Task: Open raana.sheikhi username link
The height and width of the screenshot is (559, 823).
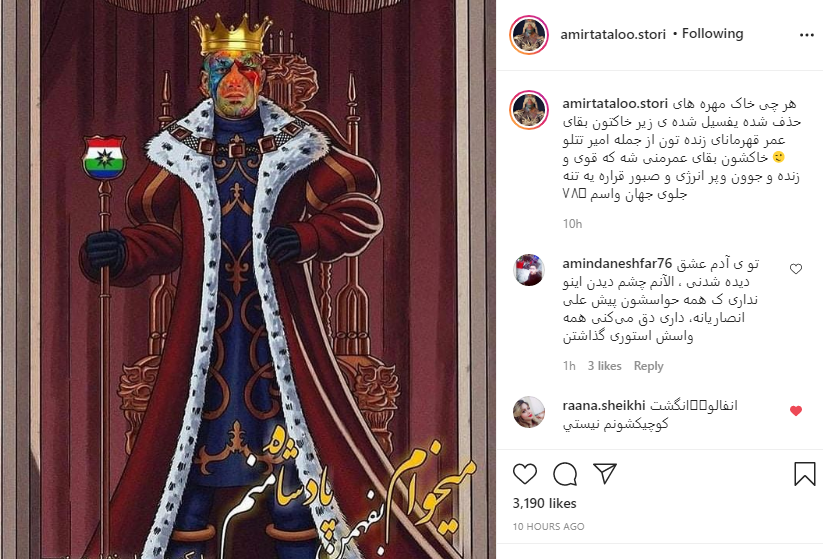Action: point(604,406)
